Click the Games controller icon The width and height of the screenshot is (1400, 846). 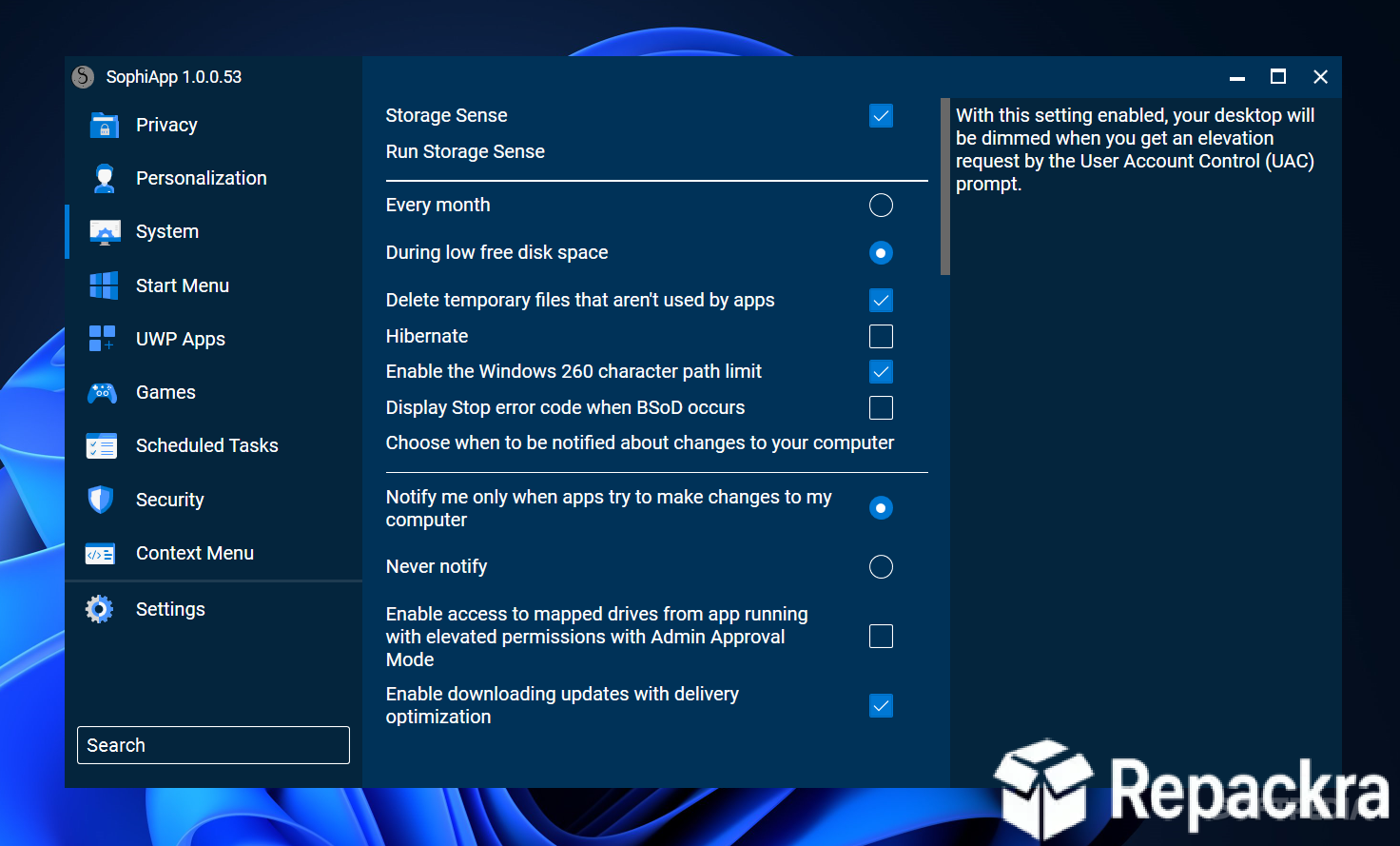pyautogui.click(x=103, y=392)
